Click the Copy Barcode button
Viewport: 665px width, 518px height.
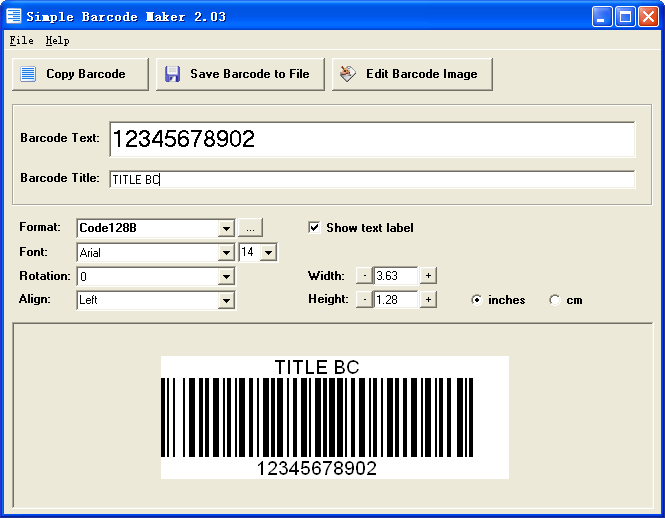[x=80, y=74]
